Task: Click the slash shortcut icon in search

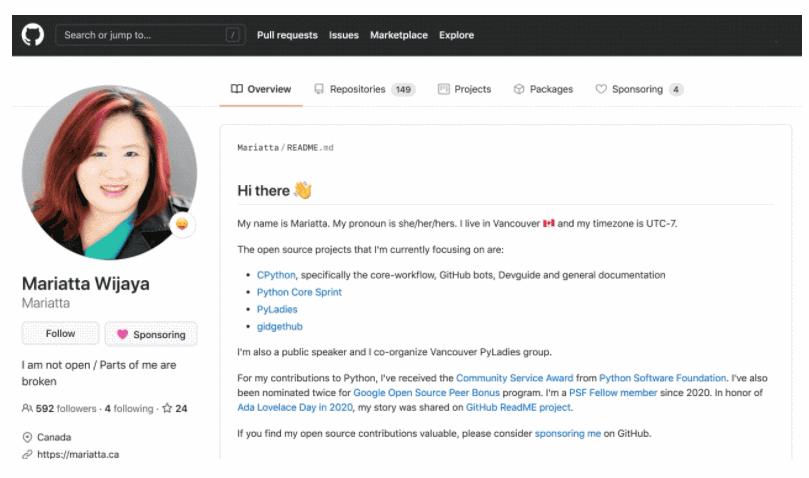Action: pyautogui.click(x=232, y=35)
